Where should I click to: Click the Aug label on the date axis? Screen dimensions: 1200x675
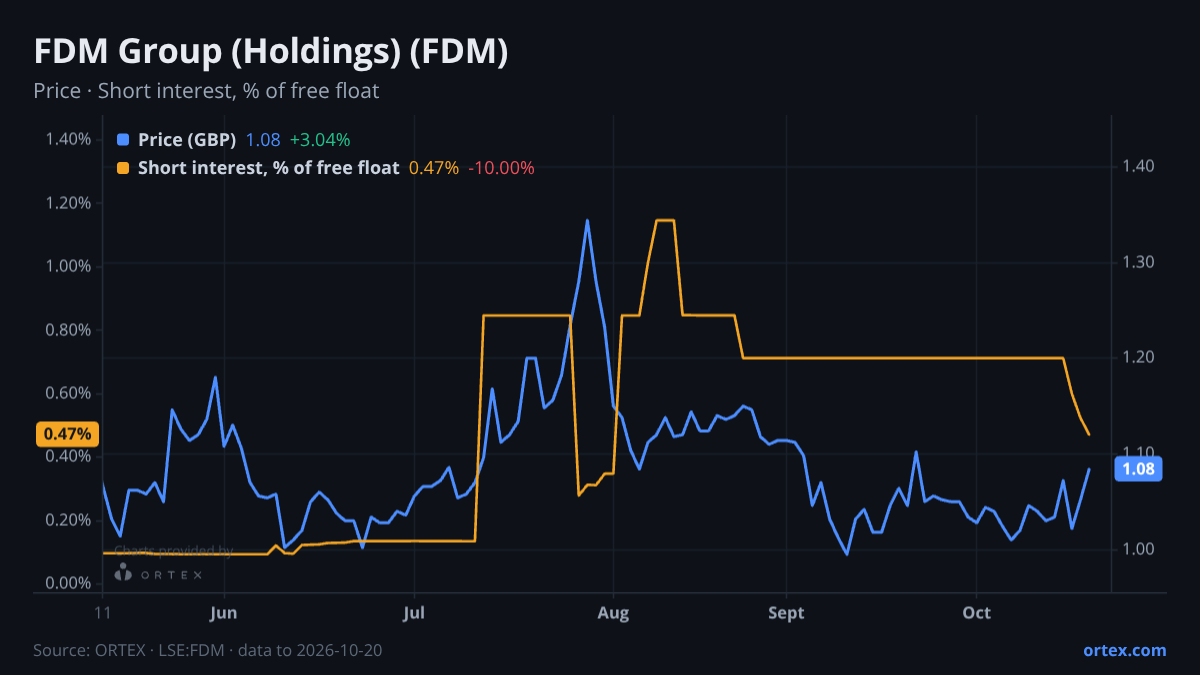tap(613, 612)
